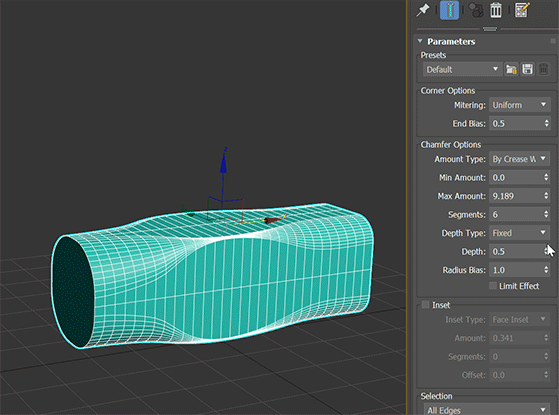This screenshot has width=559, height=415.
Task: Open the Presets Default dropdown
Action: pyautogui.click(x=462, y=69)
